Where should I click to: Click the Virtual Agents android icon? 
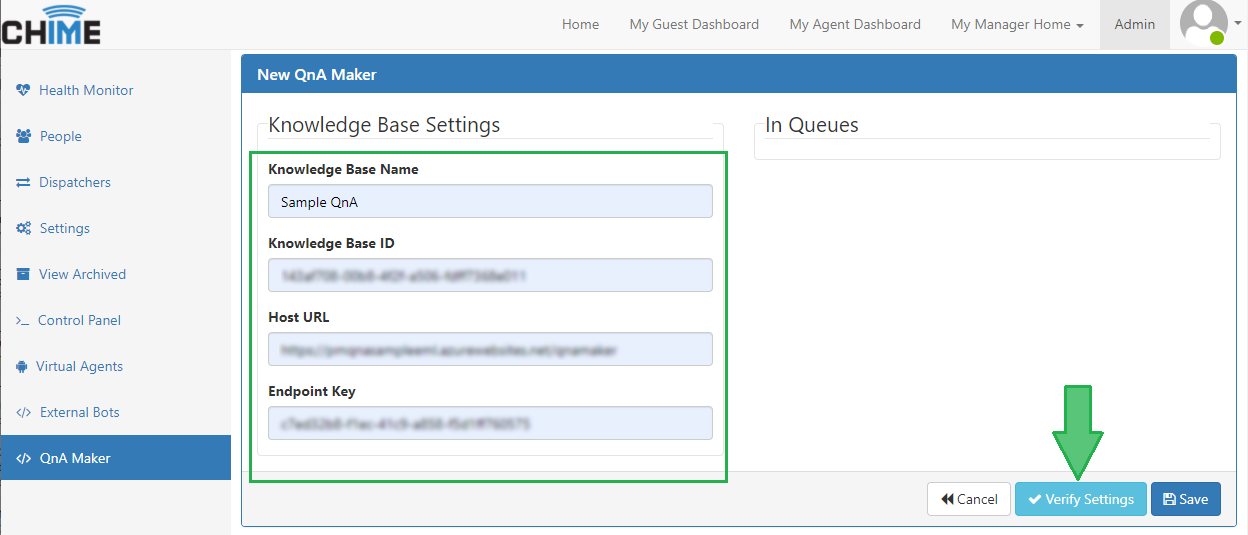coord(22,366)
